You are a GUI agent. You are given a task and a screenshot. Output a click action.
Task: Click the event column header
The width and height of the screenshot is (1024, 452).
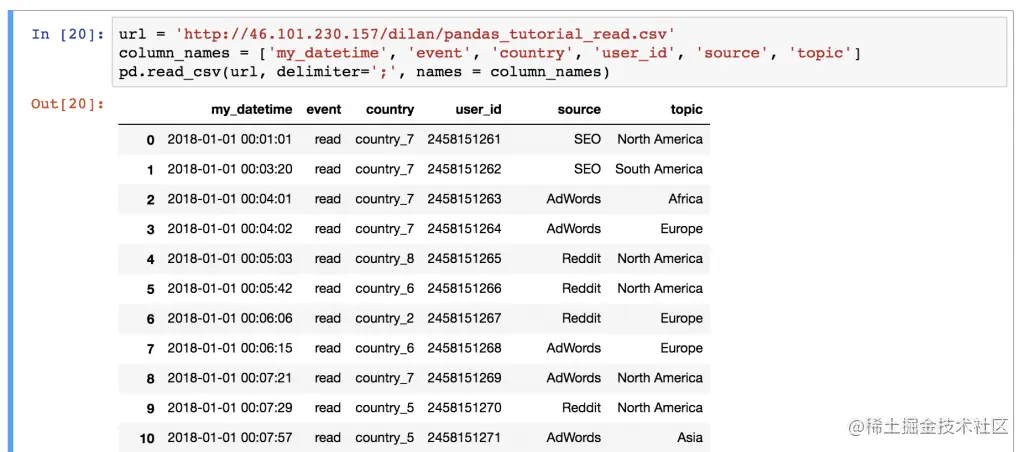324,110
